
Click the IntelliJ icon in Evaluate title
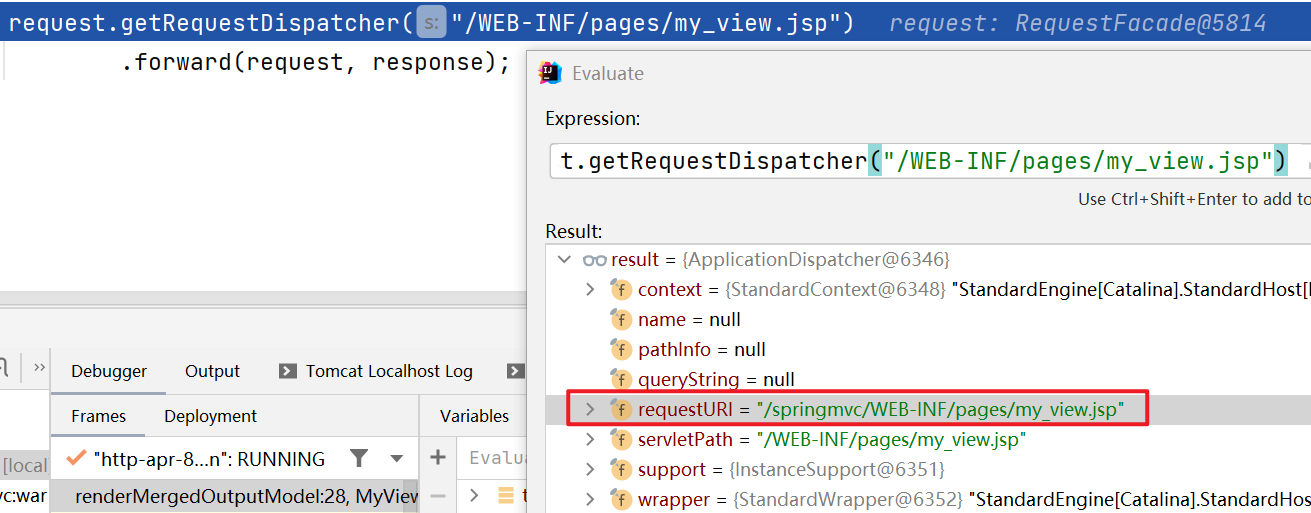pyautogui.click(x=550, y=73)
